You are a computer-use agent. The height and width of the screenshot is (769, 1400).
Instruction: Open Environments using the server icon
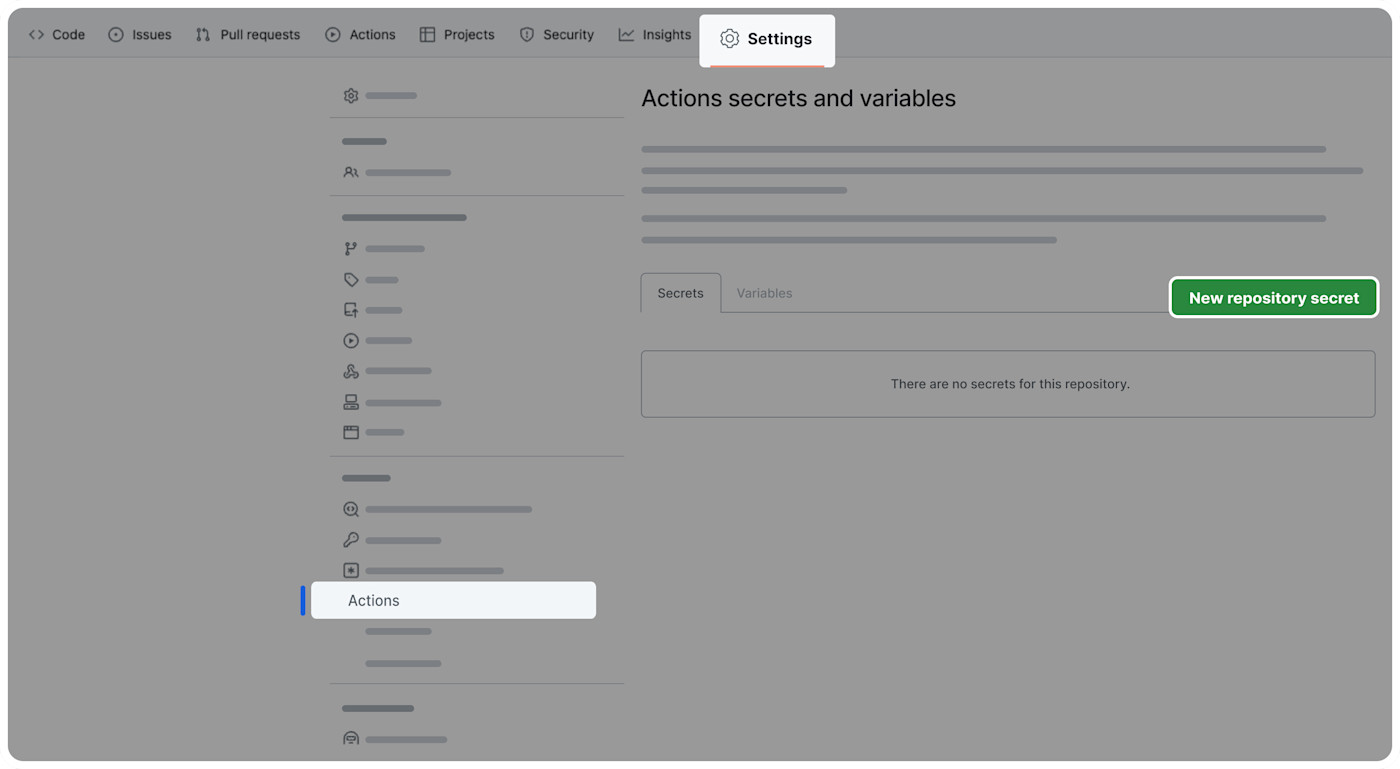tap(351, 402)
